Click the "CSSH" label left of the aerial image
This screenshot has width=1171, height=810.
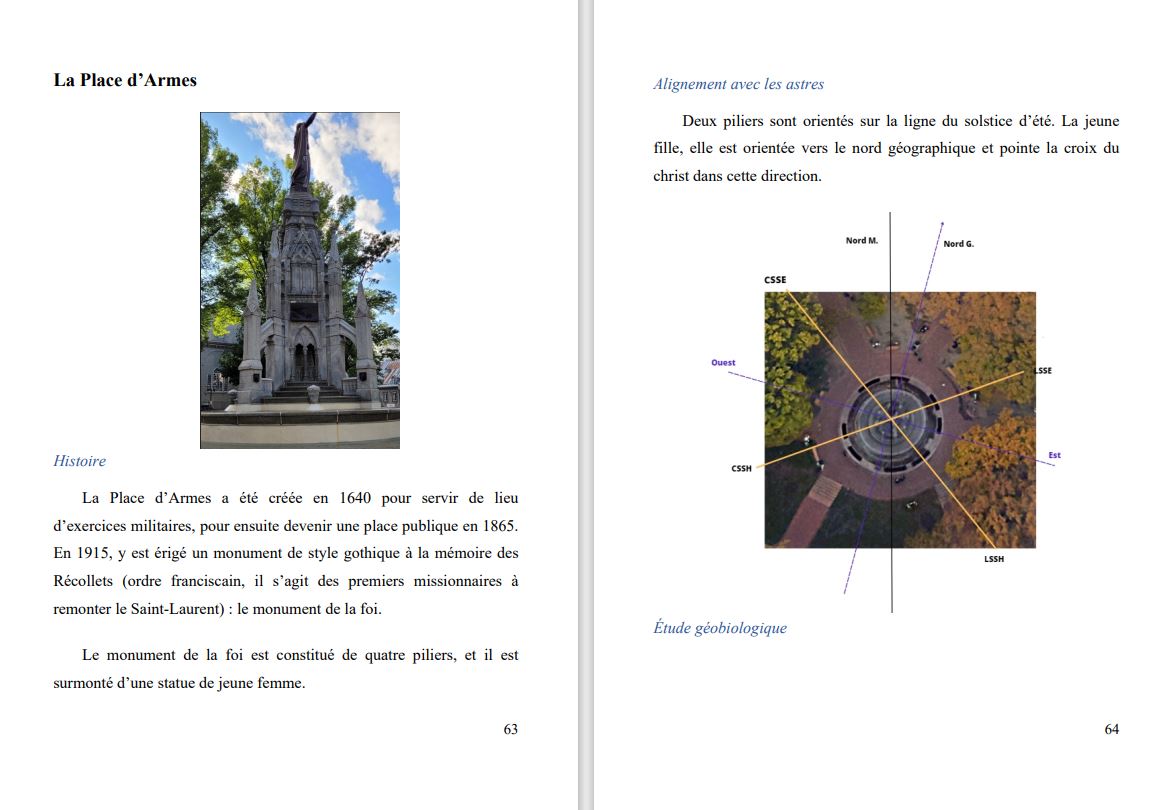pyautogui.click(x=741, y=469)
